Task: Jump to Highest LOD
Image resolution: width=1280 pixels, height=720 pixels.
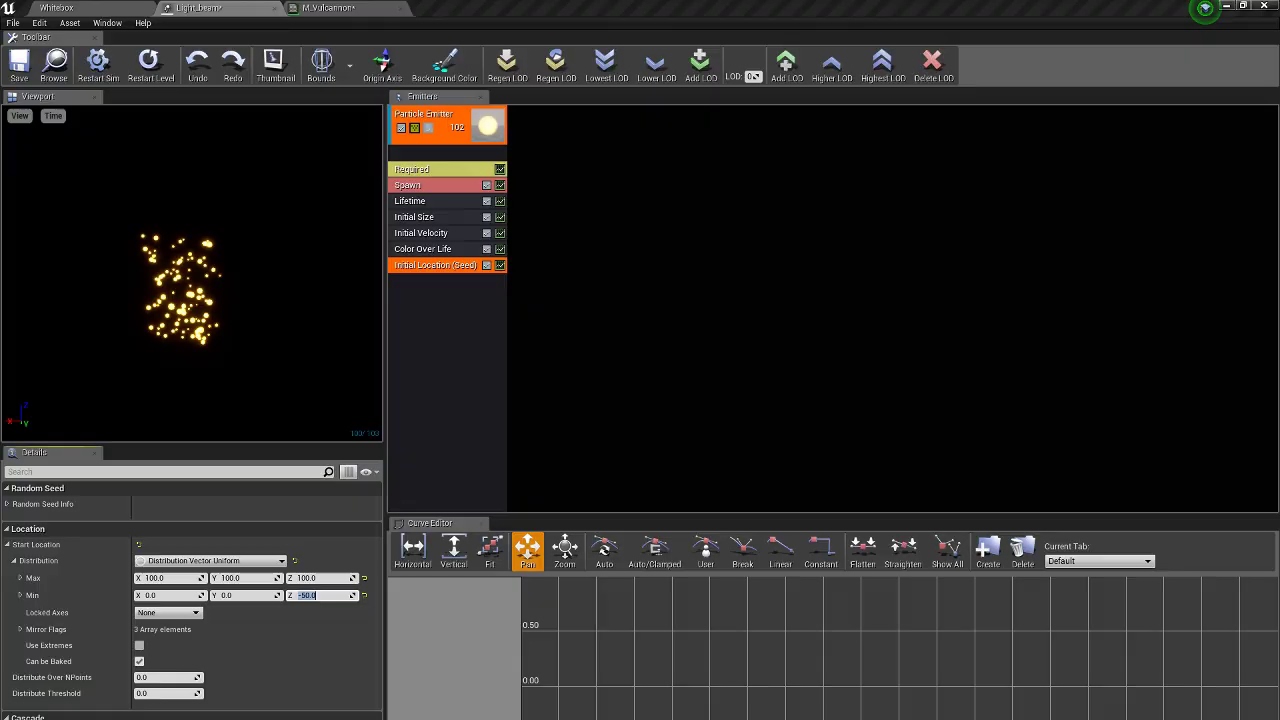Action: (882, 66)
